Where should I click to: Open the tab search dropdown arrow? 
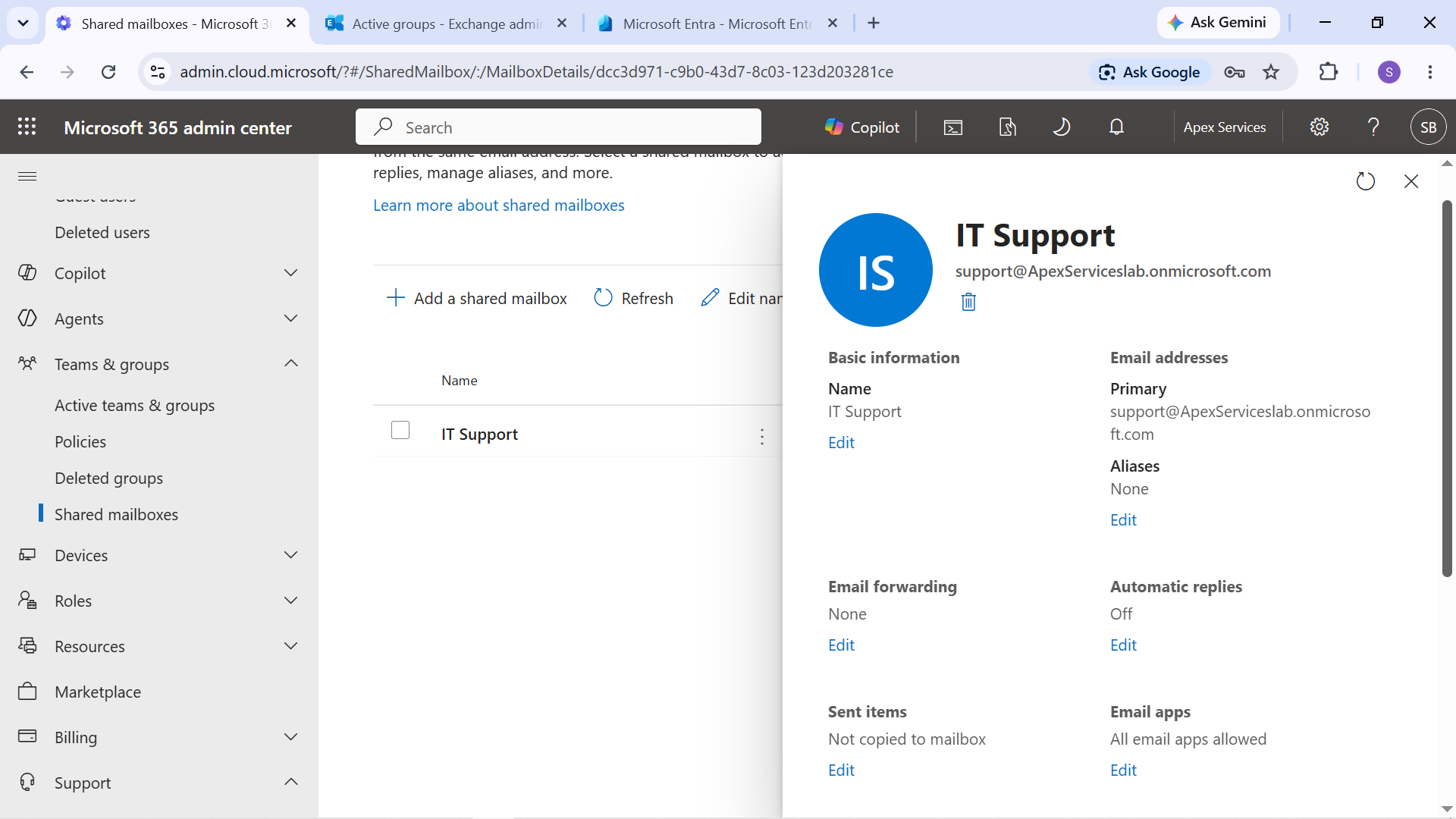coord(23,24)
